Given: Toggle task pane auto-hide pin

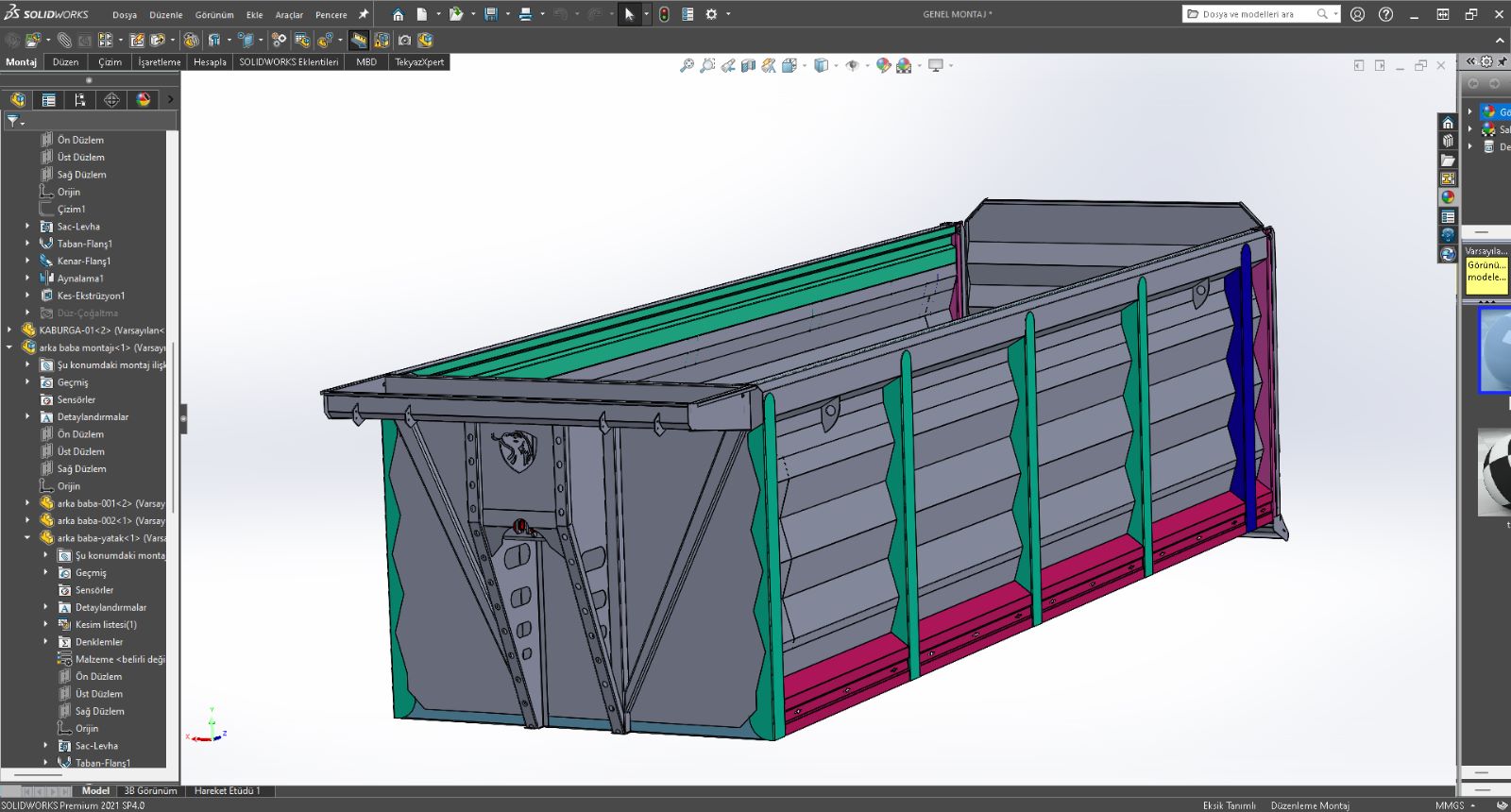Looking at the screenshot, I should click(x=1503, y=61).
